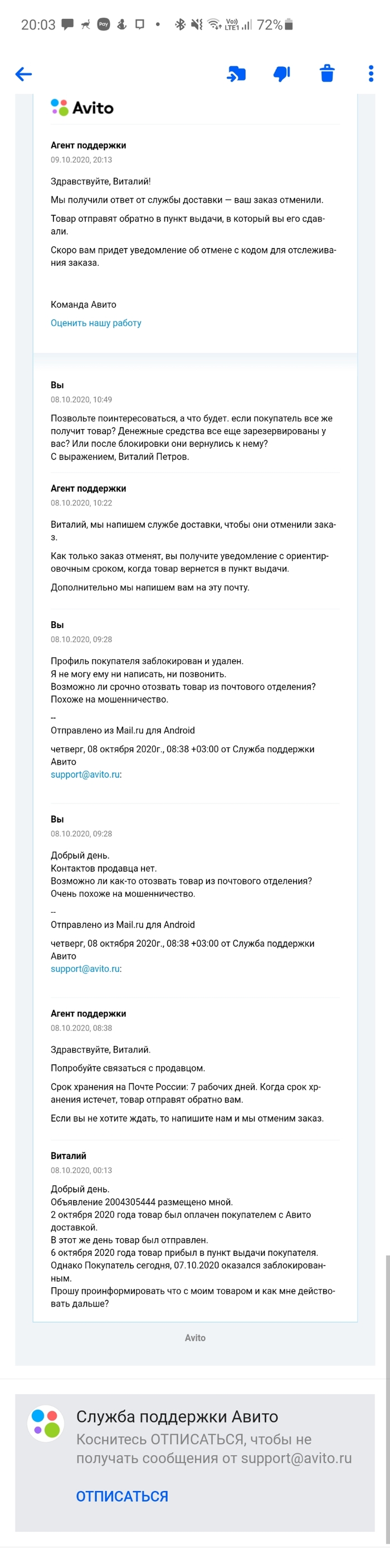This screenshot has width=390, height=1568.
Task: Delete this email with the trash icon
Action: (x=328, y=74)
